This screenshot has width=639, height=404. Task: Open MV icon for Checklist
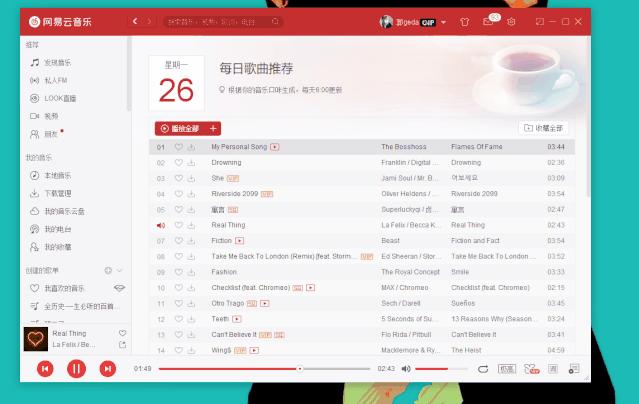311,288
